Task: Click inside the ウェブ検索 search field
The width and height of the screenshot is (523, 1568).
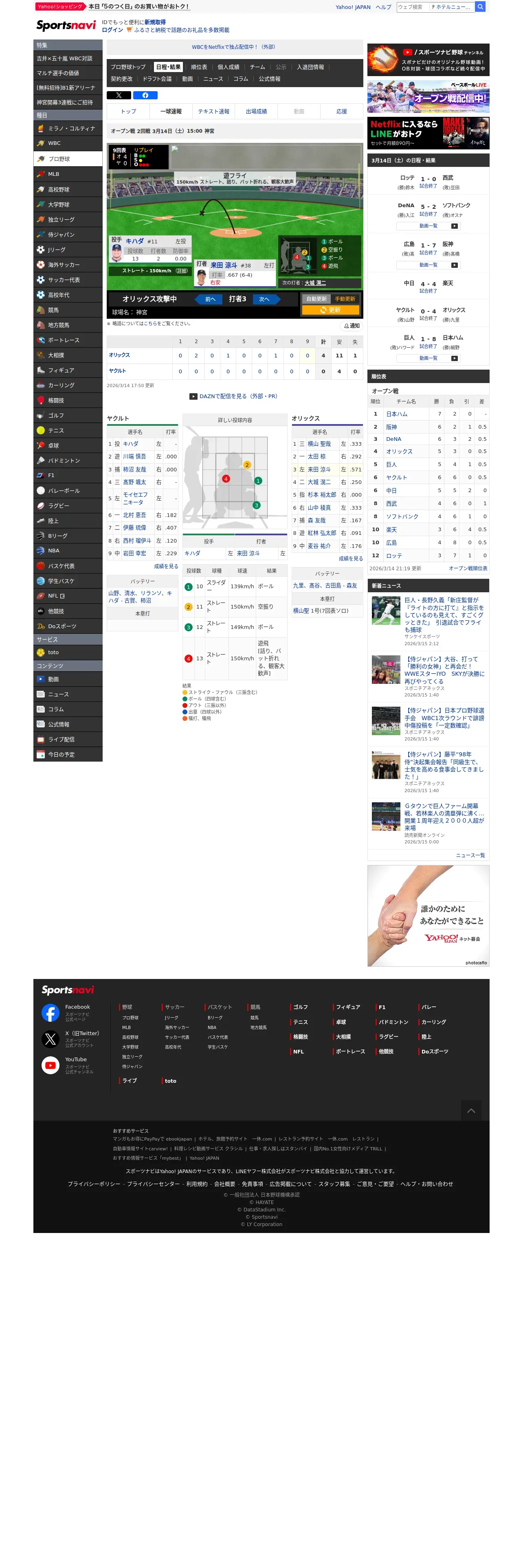Action: click(412, 7)
